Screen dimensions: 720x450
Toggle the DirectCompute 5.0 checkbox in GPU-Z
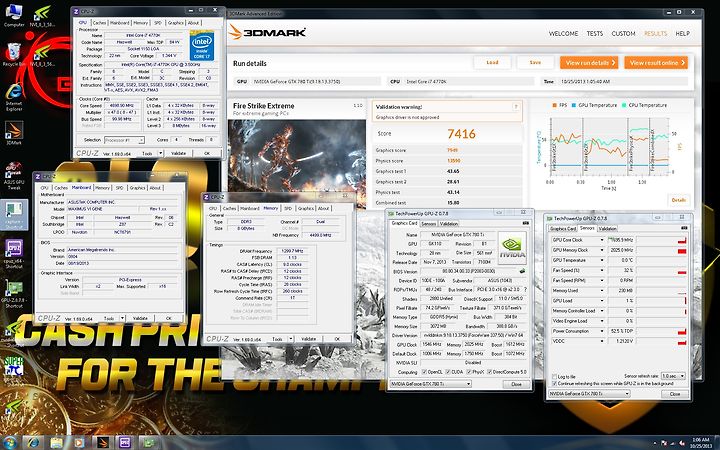489,372
